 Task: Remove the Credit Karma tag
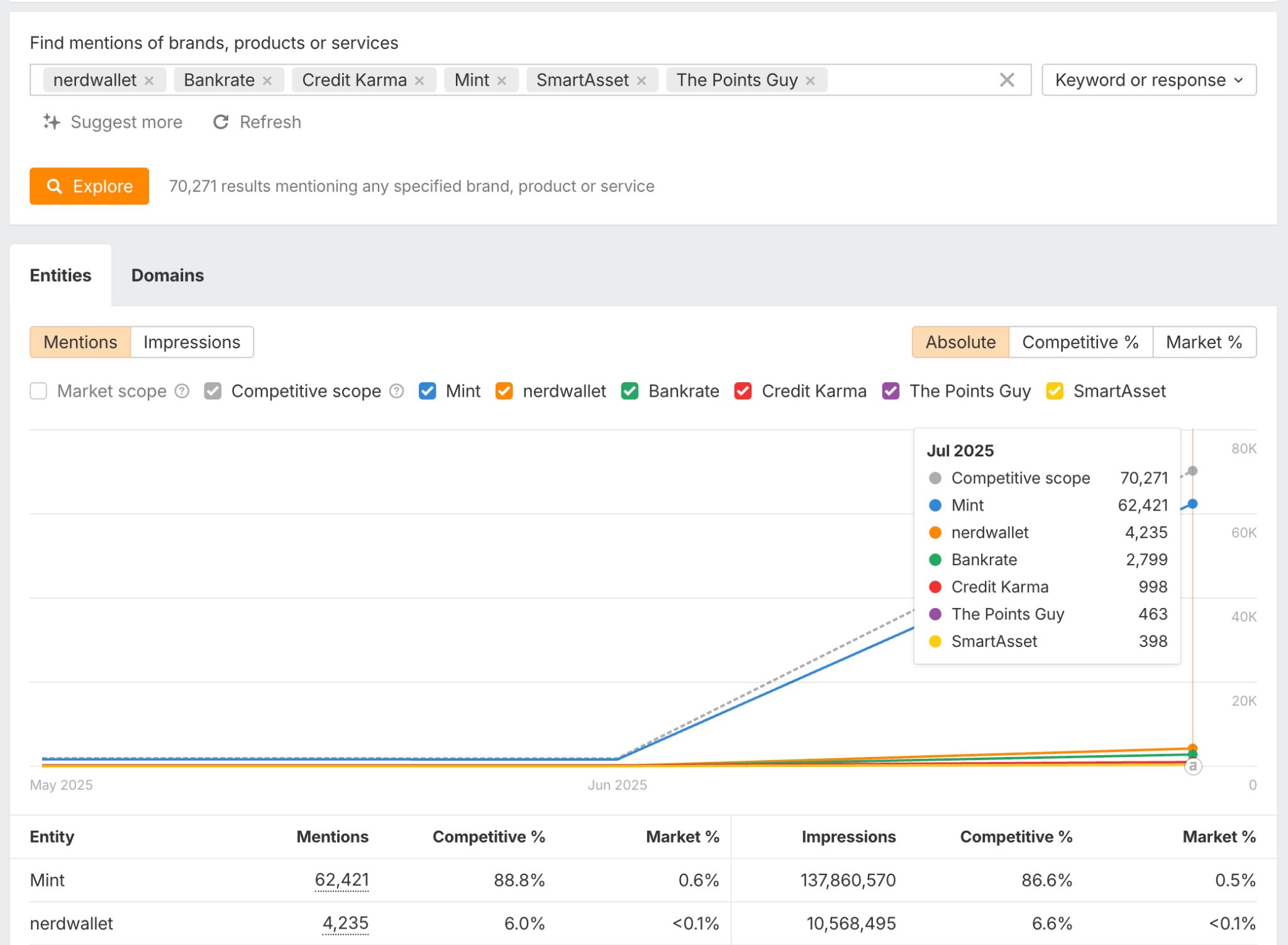(x=419, y=80)
